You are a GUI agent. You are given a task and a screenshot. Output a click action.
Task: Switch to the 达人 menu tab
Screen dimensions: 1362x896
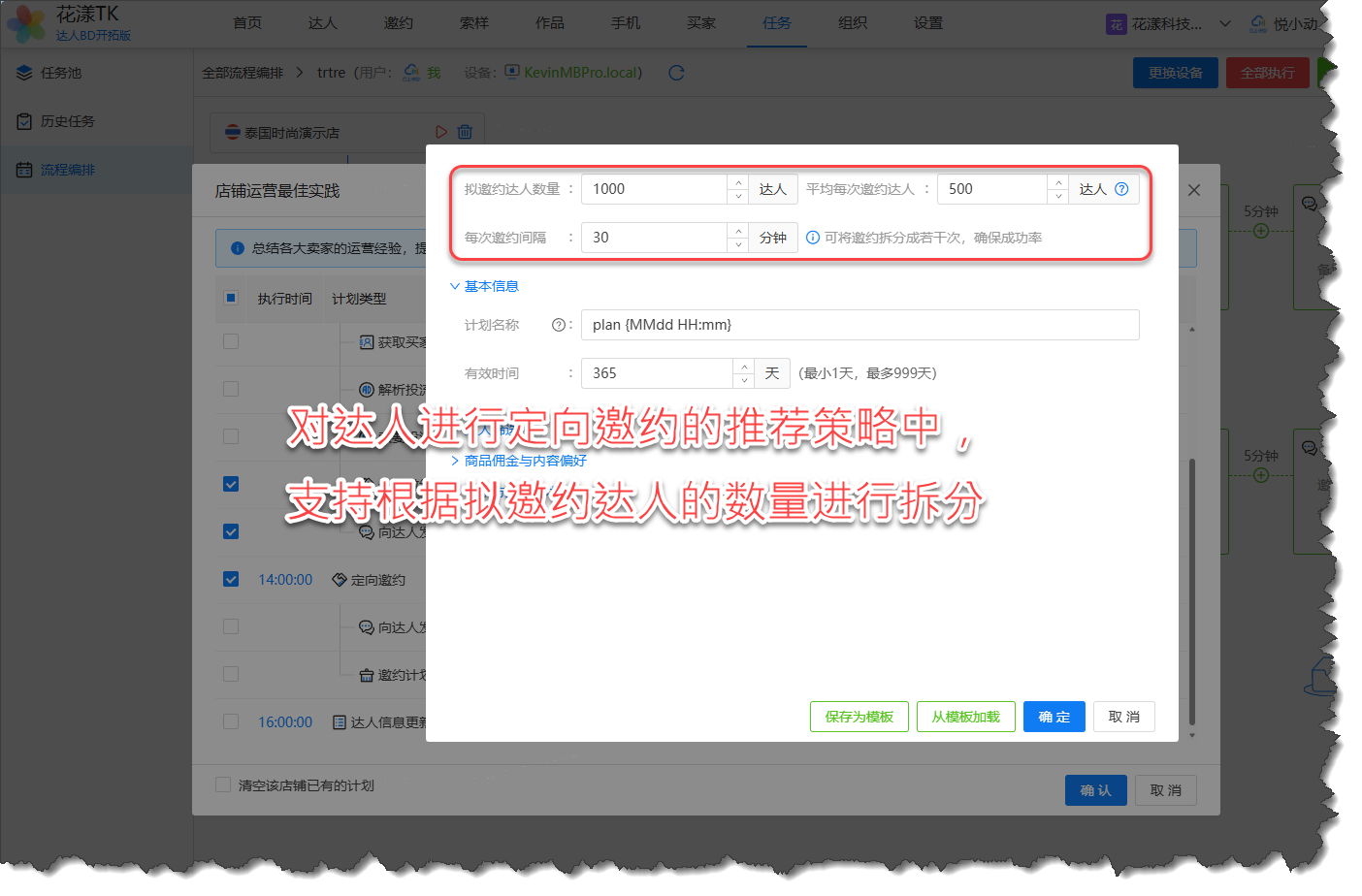pyautogui.click(x=322, y=23)
